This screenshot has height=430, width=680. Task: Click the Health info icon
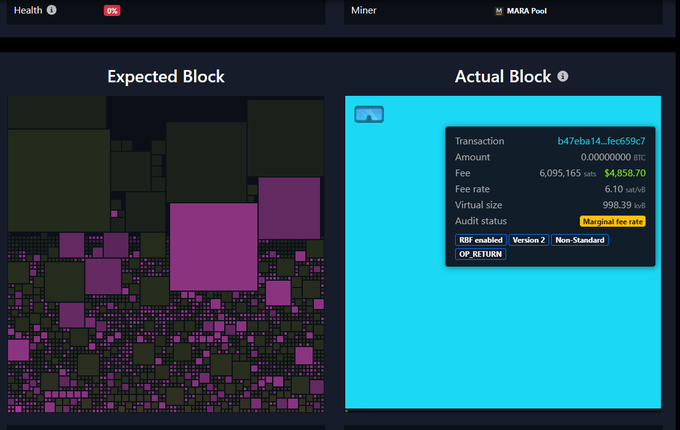(x=52, y=10)
